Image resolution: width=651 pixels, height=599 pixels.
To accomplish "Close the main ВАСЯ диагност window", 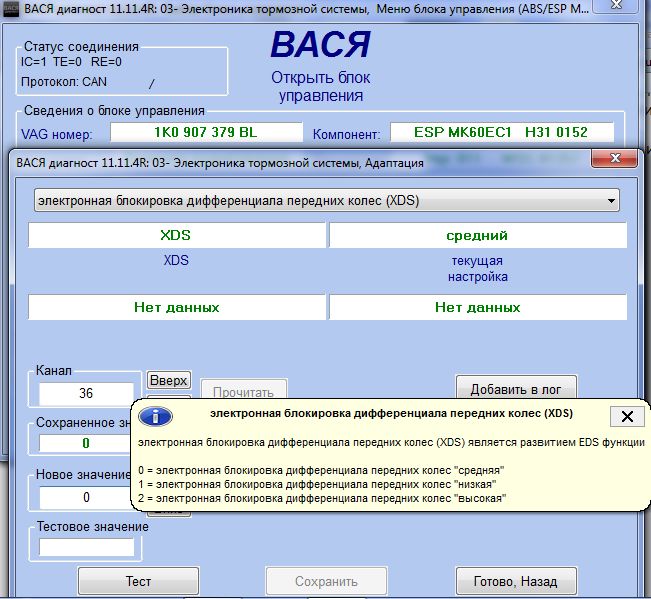I will [616, 5].
